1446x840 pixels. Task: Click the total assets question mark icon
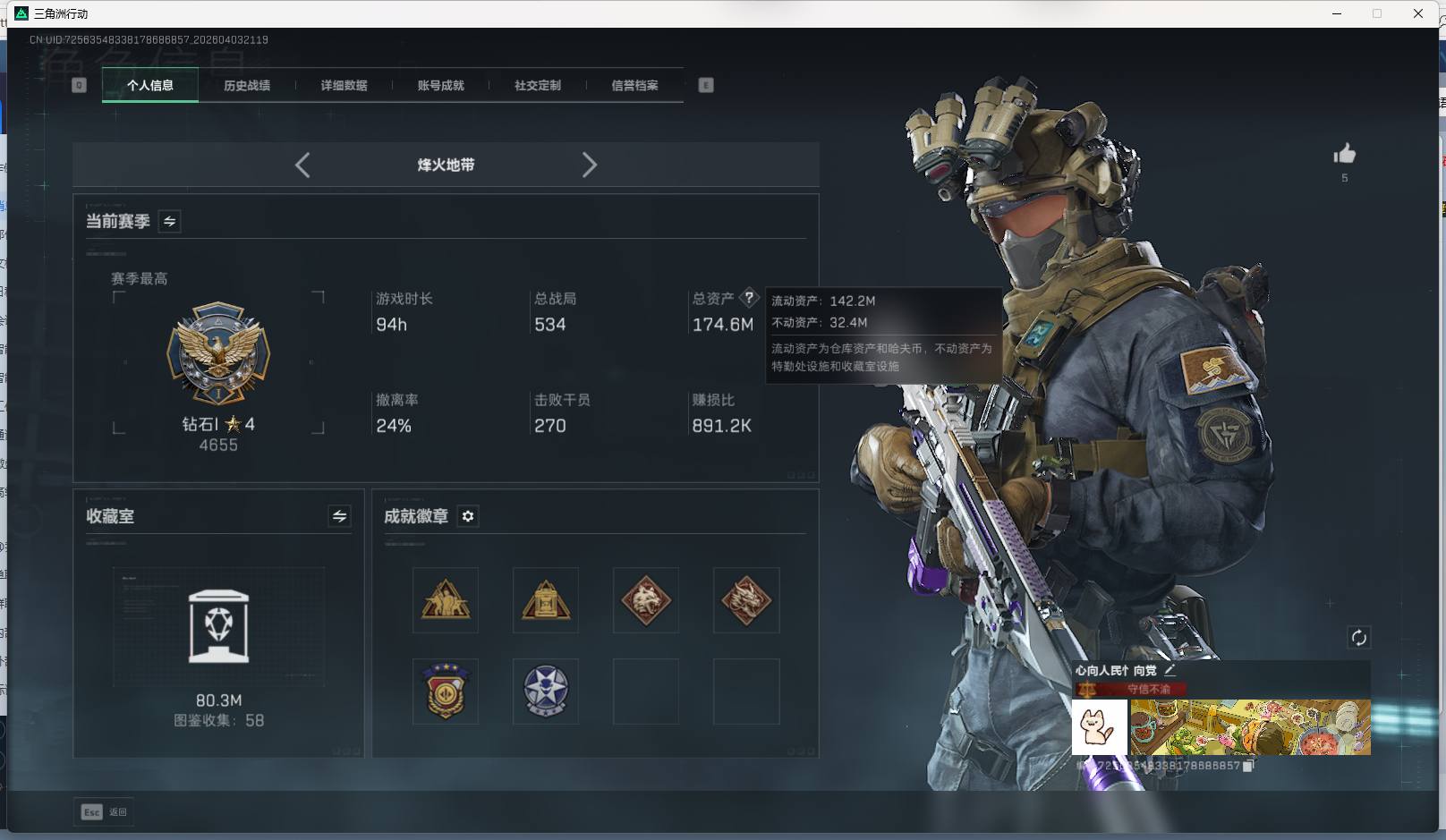click(749, 298)
